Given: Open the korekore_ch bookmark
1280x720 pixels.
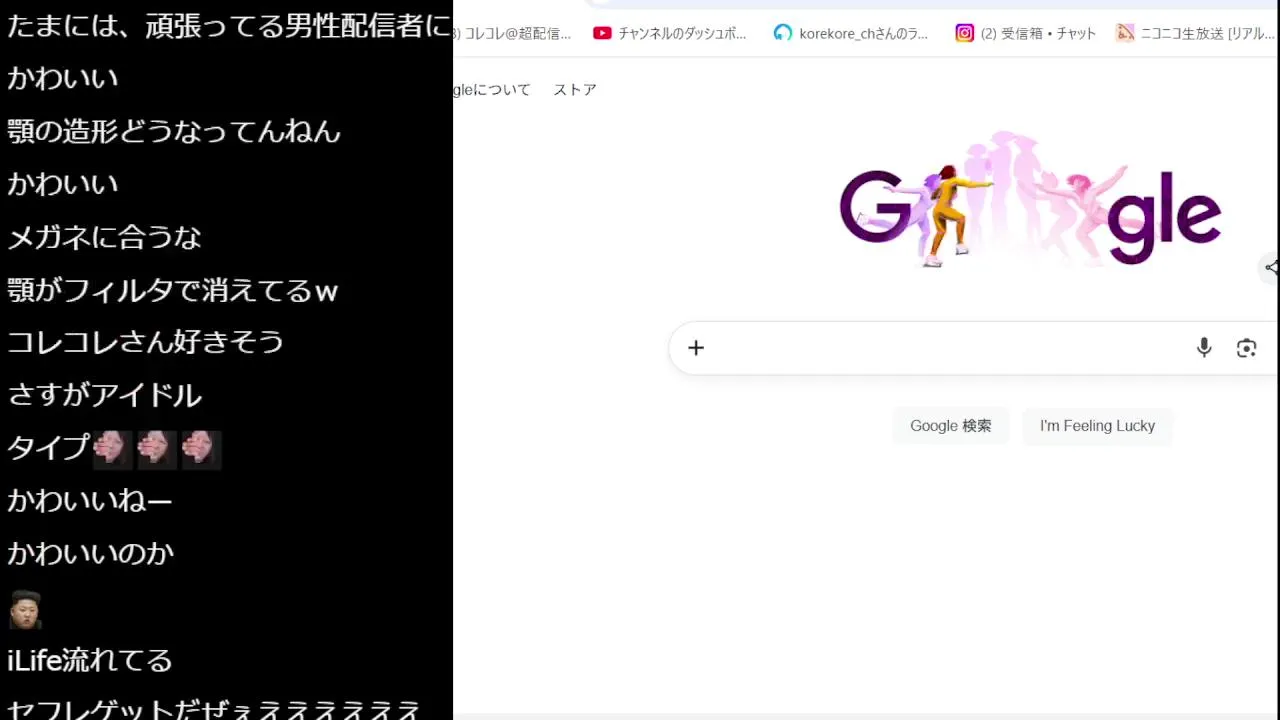Looking at the screenshot, I should (x=851, y=33).
